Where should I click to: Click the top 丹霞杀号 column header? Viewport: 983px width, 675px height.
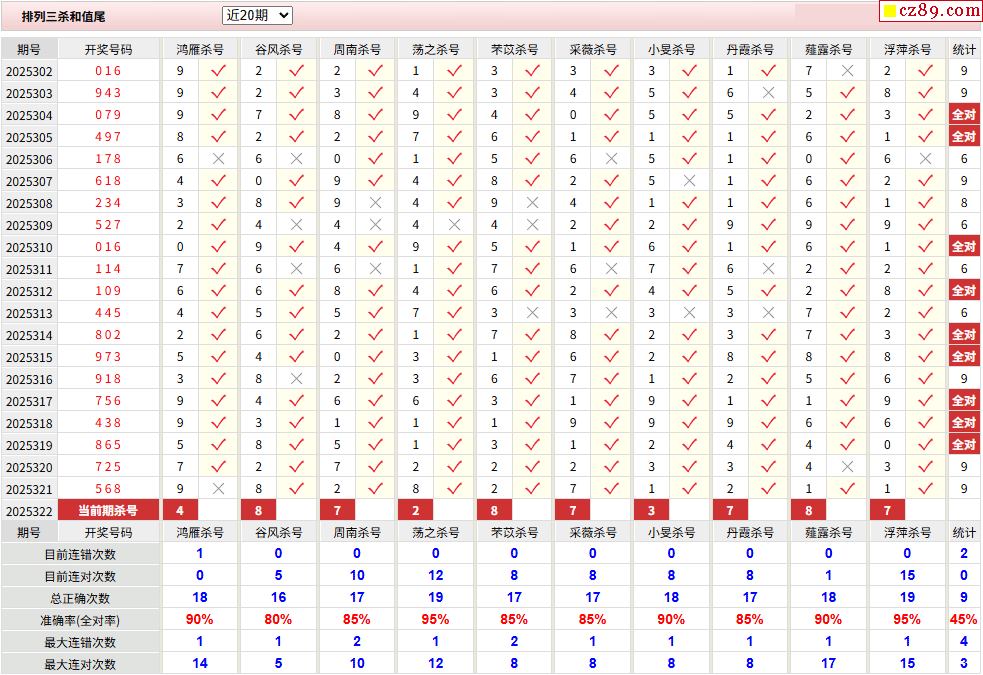(750, 49)
